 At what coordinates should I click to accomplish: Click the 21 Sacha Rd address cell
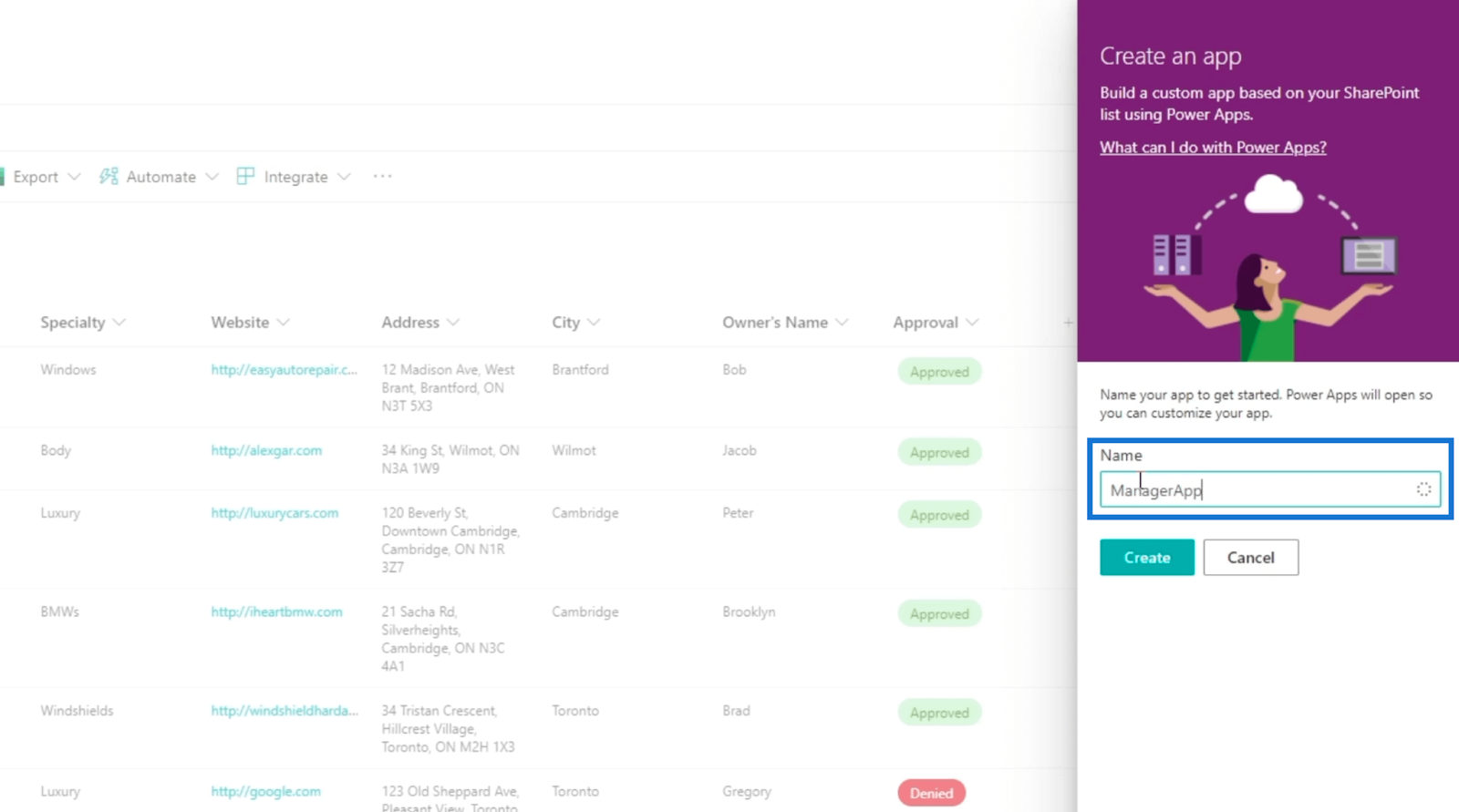[x=443, y=639]
